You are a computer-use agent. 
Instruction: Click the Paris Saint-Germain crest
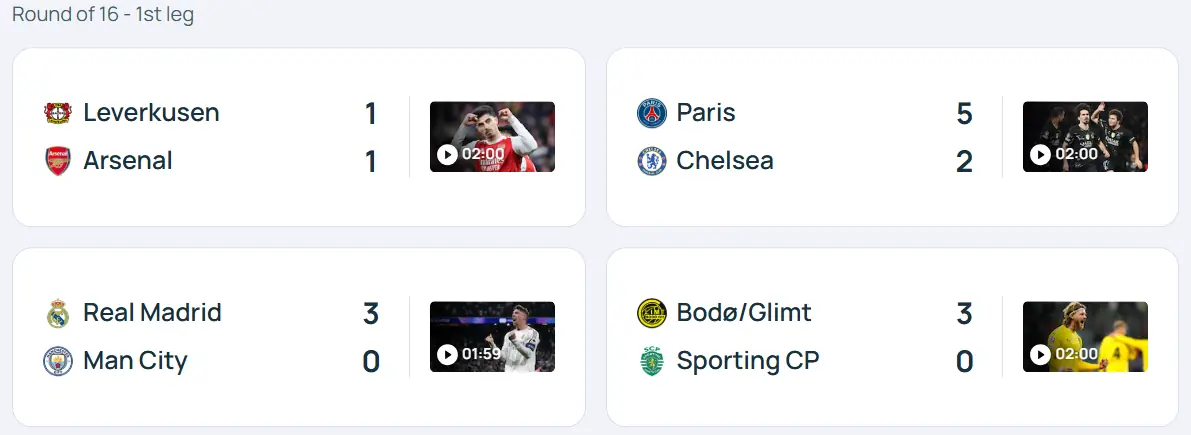[x=651, y=113]
